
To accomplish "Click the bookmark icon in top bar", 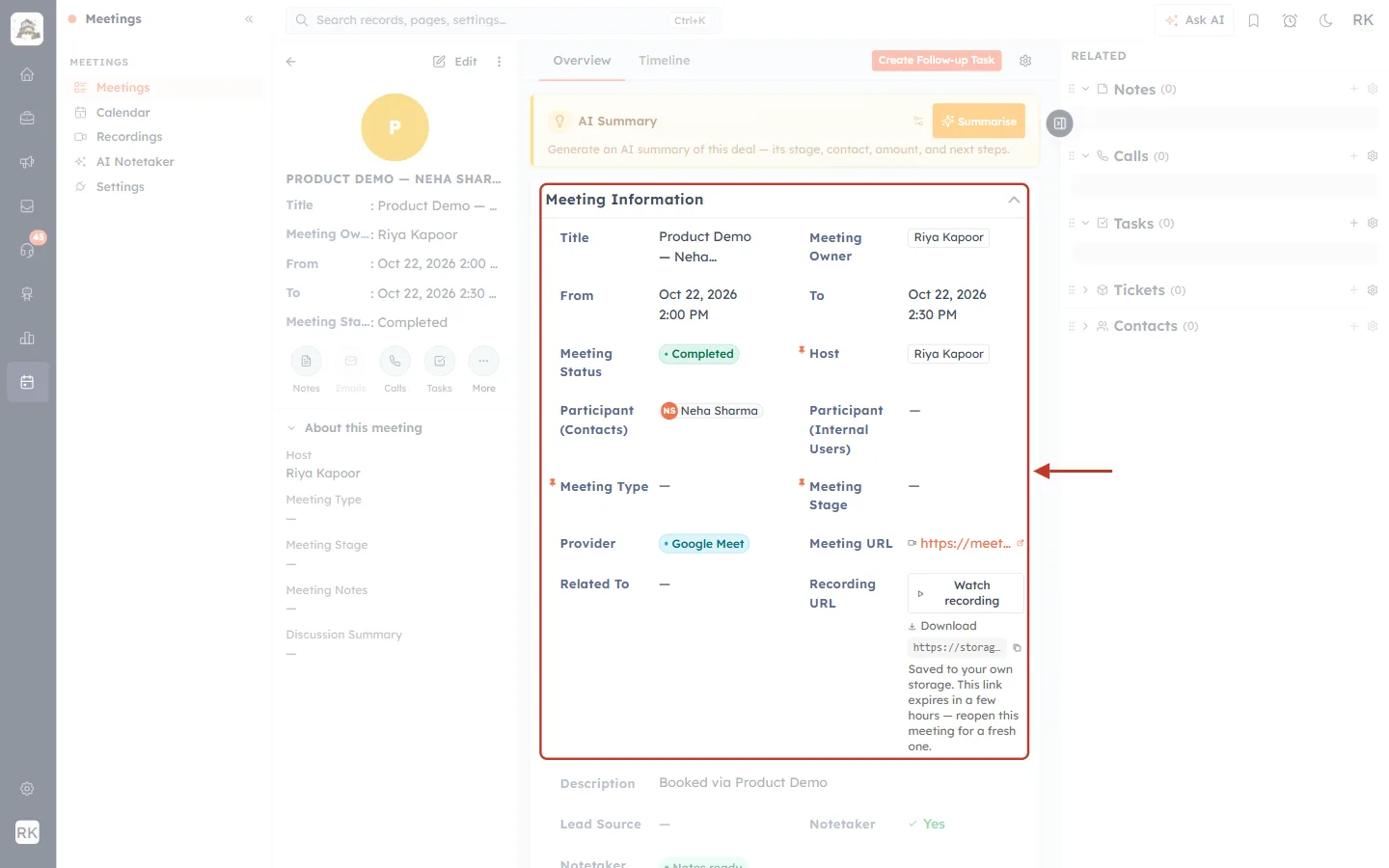I will pyautogui.click(x=1254, y=20).
